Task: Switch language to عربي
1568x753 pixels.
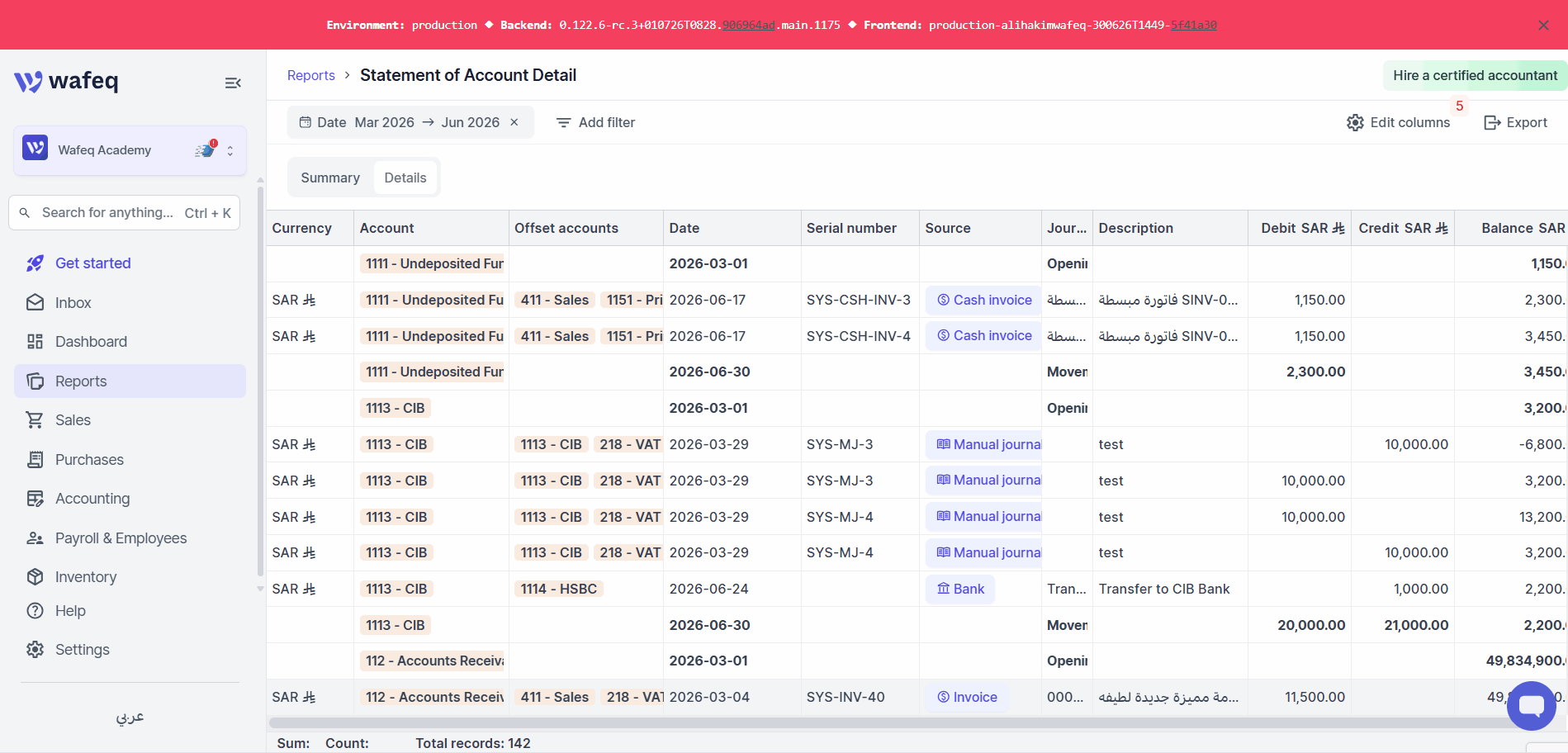Action: pyautogui.click(x=130, y=717)
